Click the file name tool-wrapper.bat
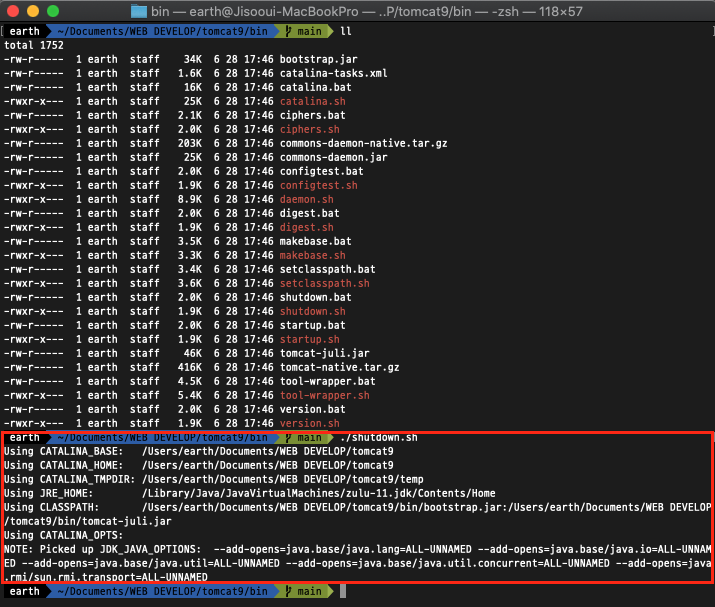 [327, 381]
